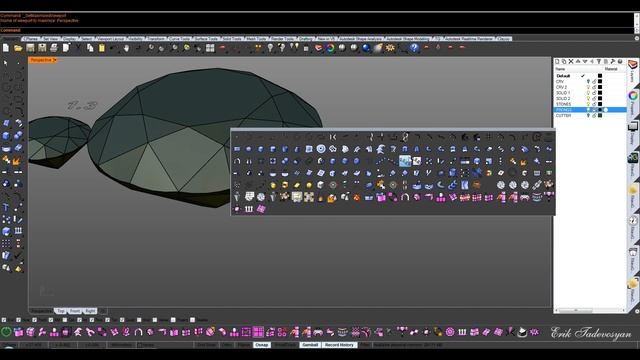Viewport: 640px width, 360px height.
Task: Click the four-viewports layout icon
Action: [210, 48]
